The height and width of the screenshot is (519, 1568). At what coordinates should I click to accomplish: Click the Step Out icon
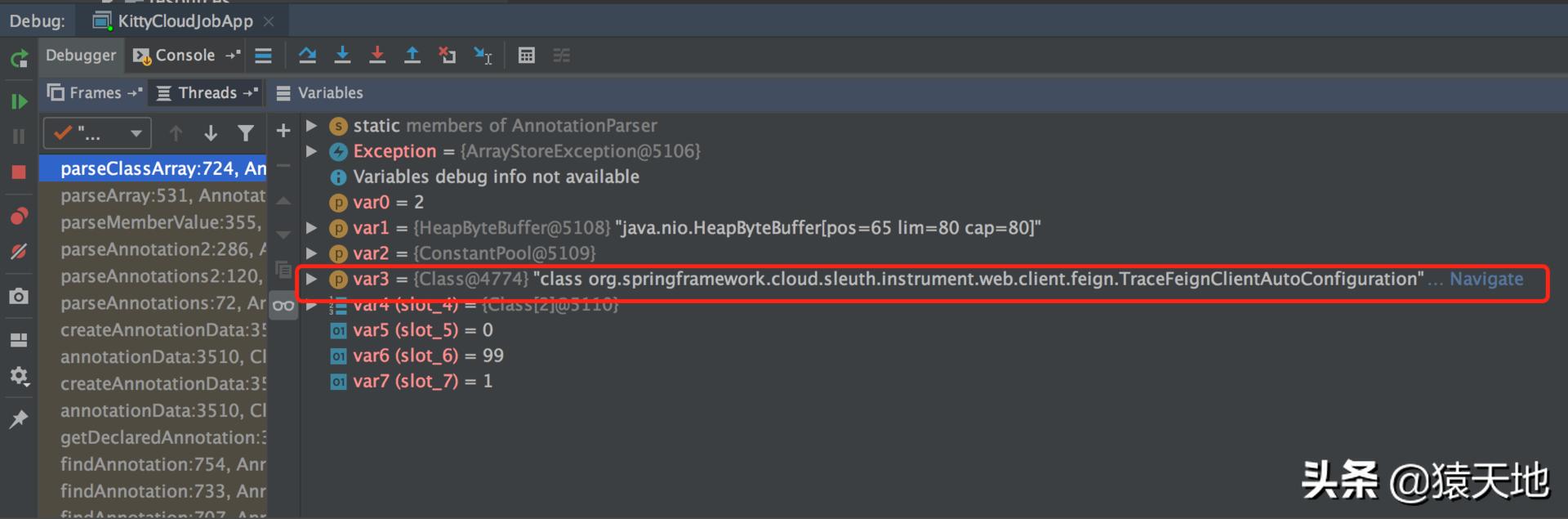(412, 56)
